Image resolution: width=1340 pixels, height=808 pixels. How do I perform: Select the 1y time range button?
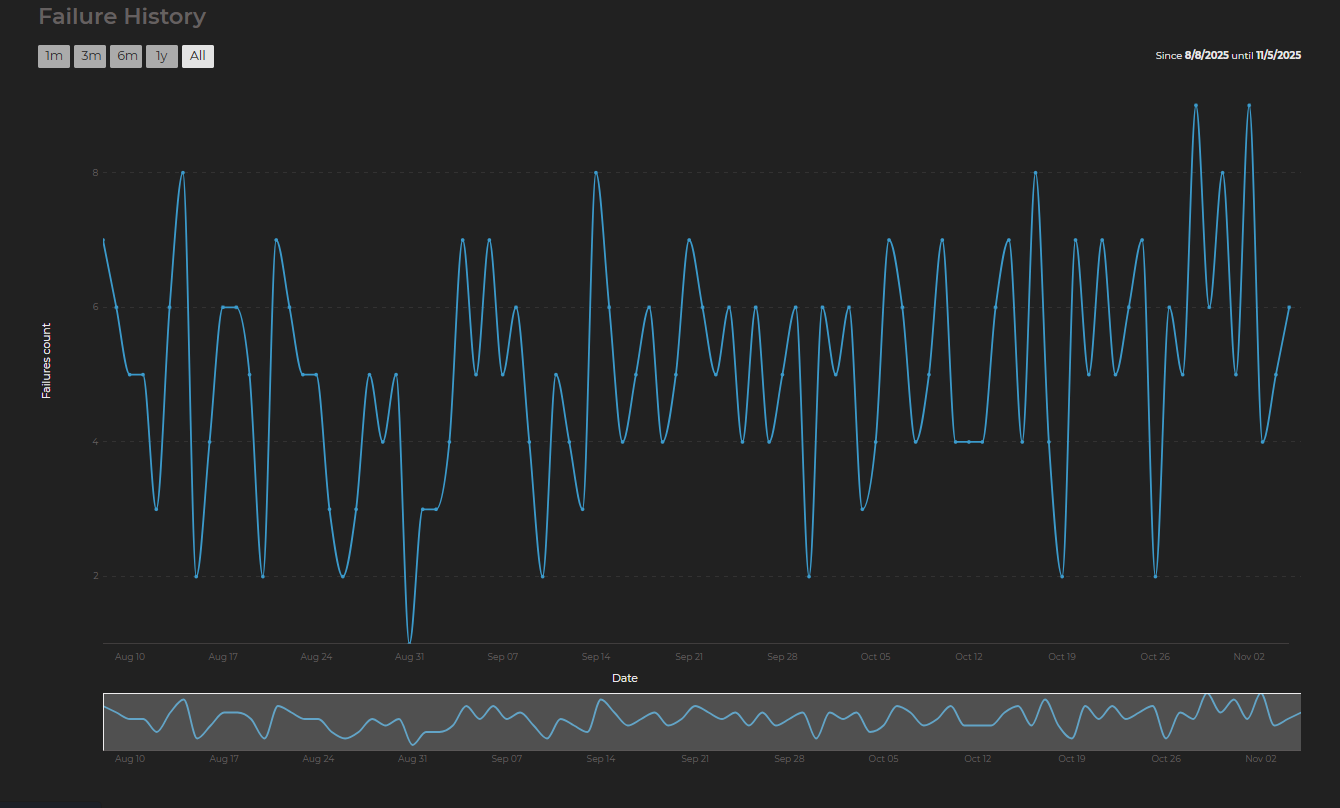pos(162,56)
